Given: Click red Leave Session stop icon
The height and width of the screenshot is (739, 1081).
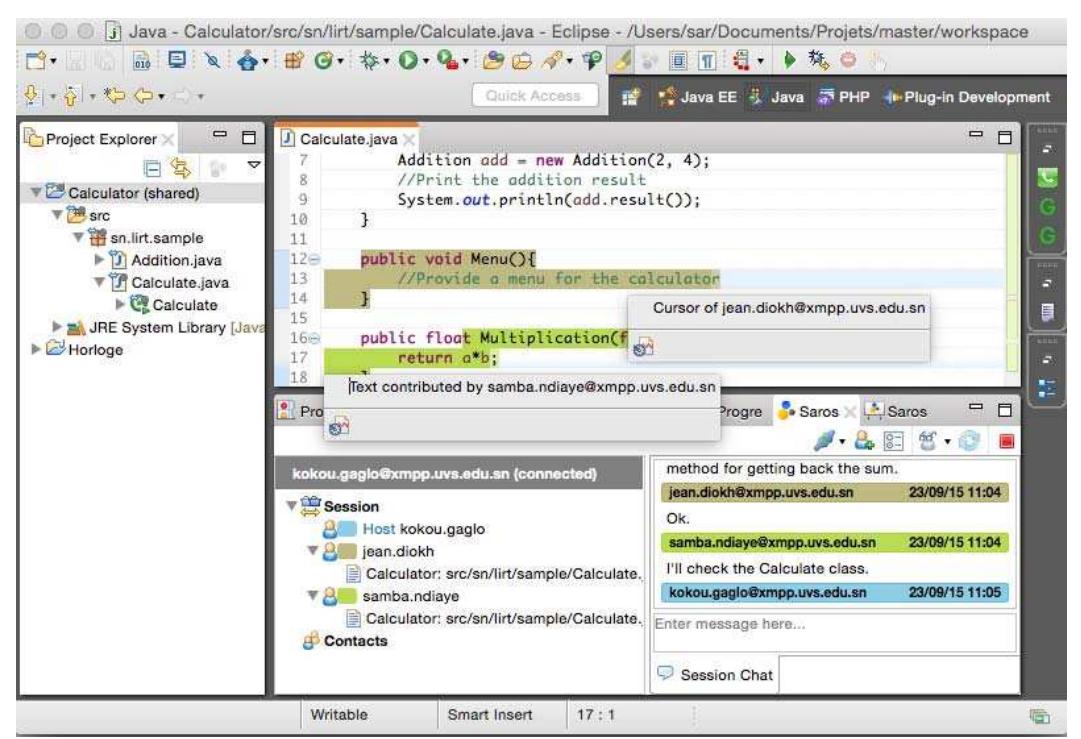Looking at the screenshot, I should point(1007,441).
